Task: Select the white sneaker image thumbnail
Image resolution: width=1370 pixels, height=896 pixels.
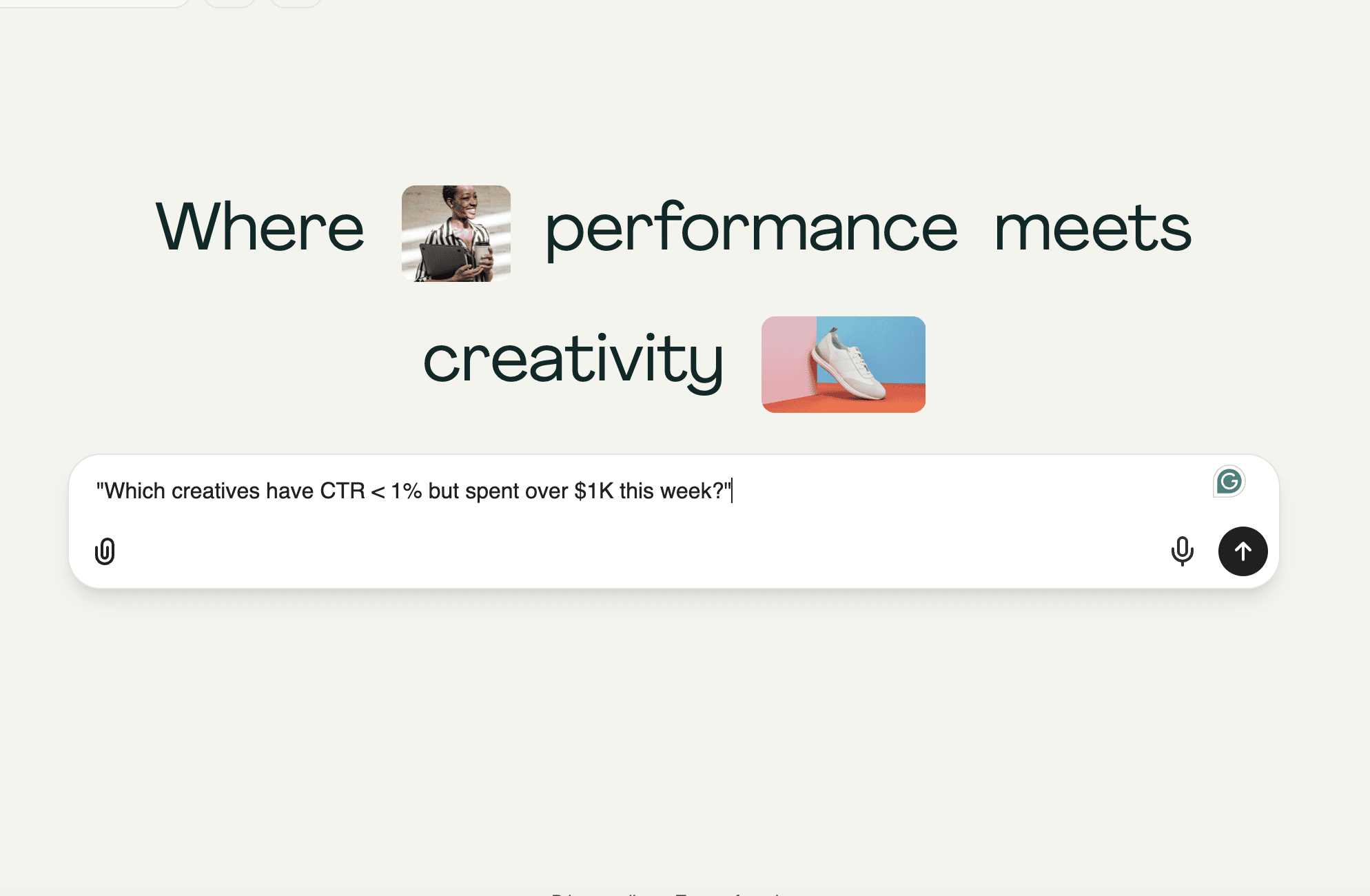Action: point(844,365)
